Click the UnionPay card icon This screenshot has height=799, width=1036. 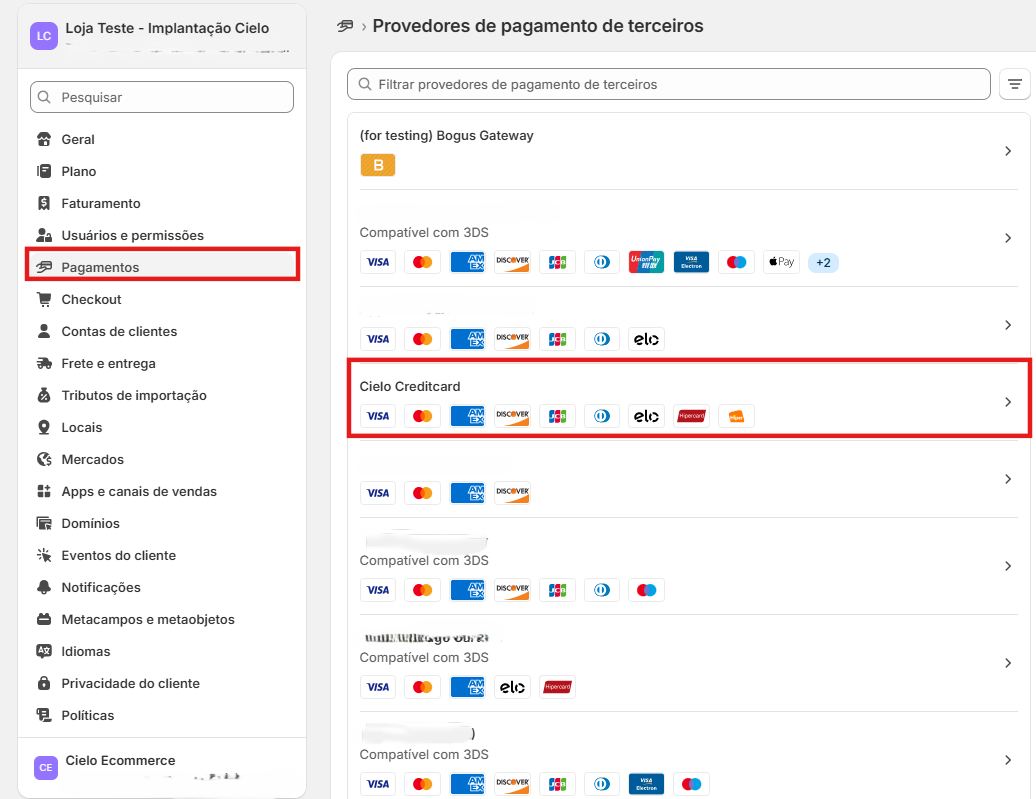646,262
